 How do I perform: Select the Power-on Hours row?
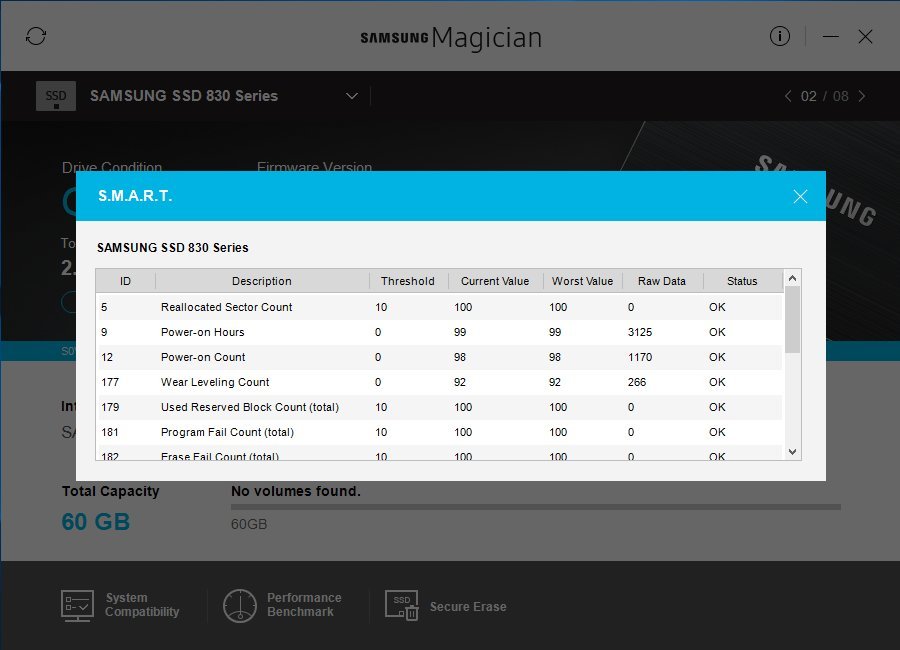click(x=439, y=332)
